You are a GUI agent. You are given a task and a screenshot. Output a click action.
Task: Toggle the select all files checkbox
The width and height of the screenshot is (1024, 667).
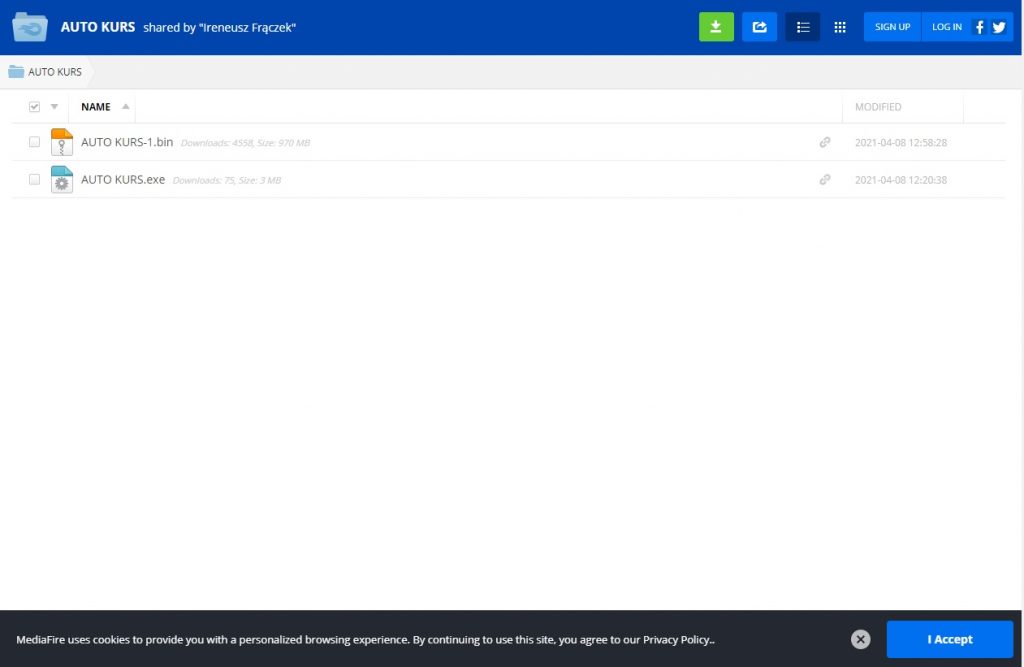click(35, 107)
